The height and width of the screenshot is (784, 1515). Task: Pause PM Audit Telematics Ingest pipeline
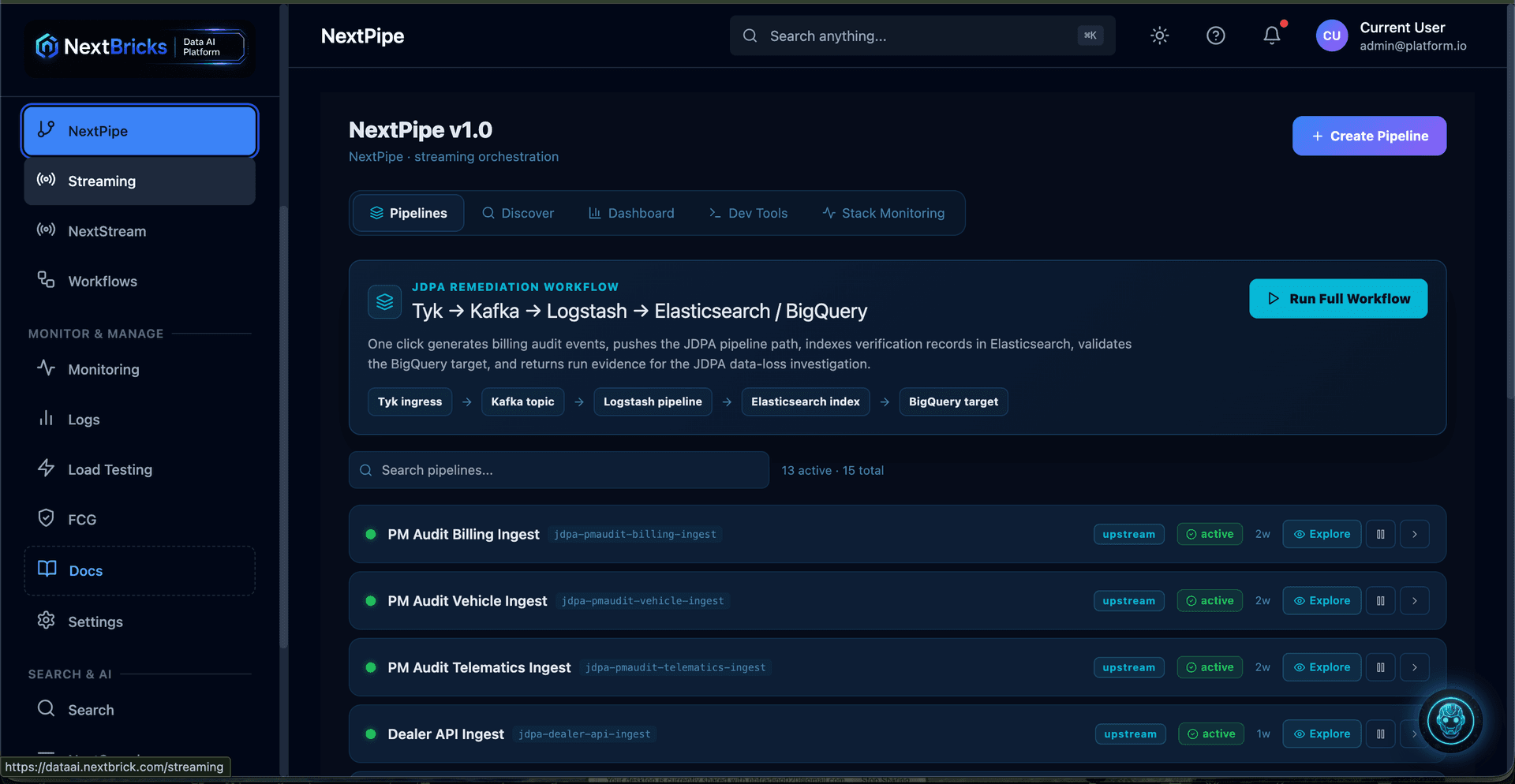coord(1381,667)
